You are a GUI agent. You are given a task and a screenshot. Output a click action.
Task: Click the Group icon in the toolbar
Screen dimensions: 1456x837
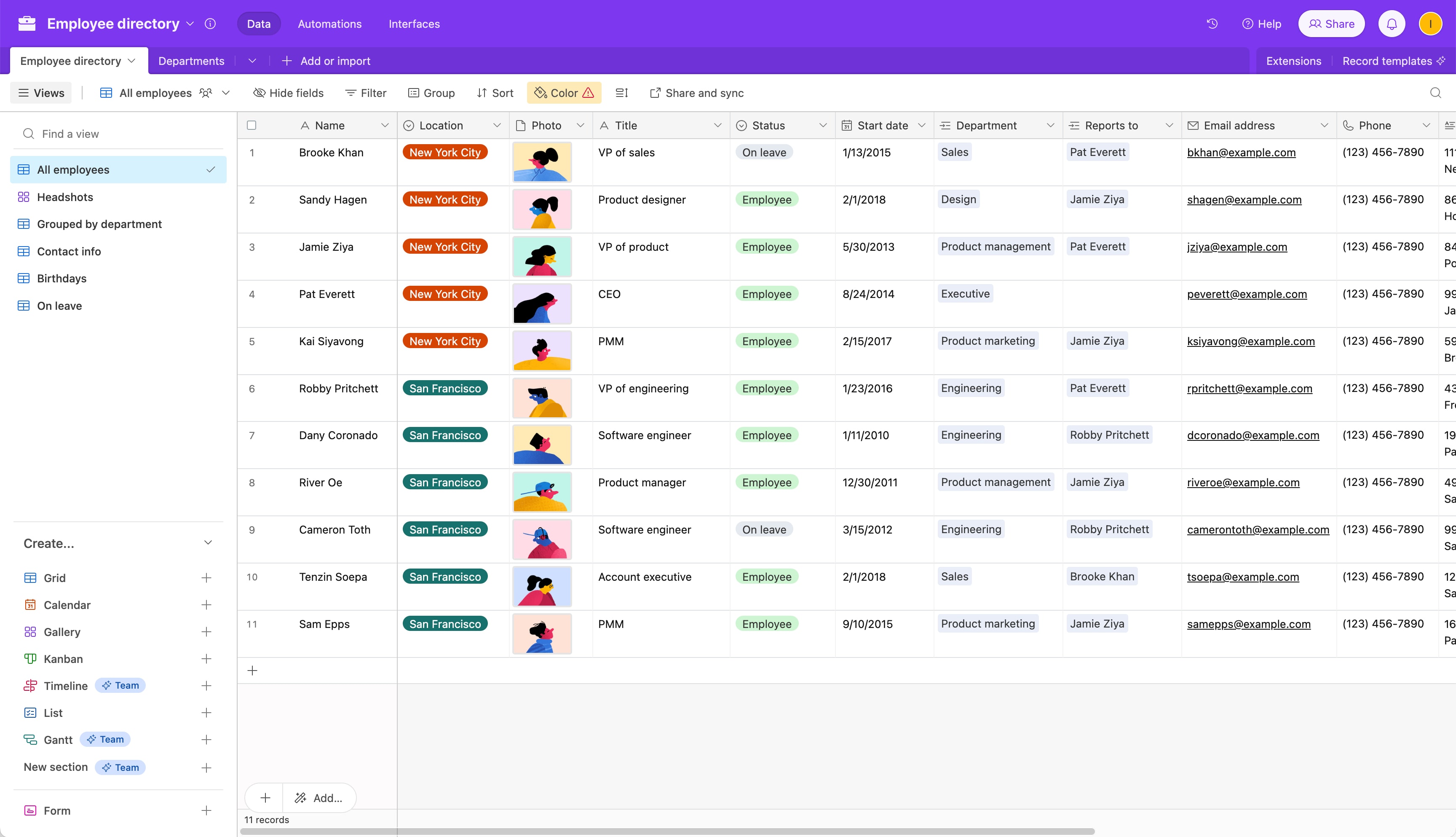(415, 93)
